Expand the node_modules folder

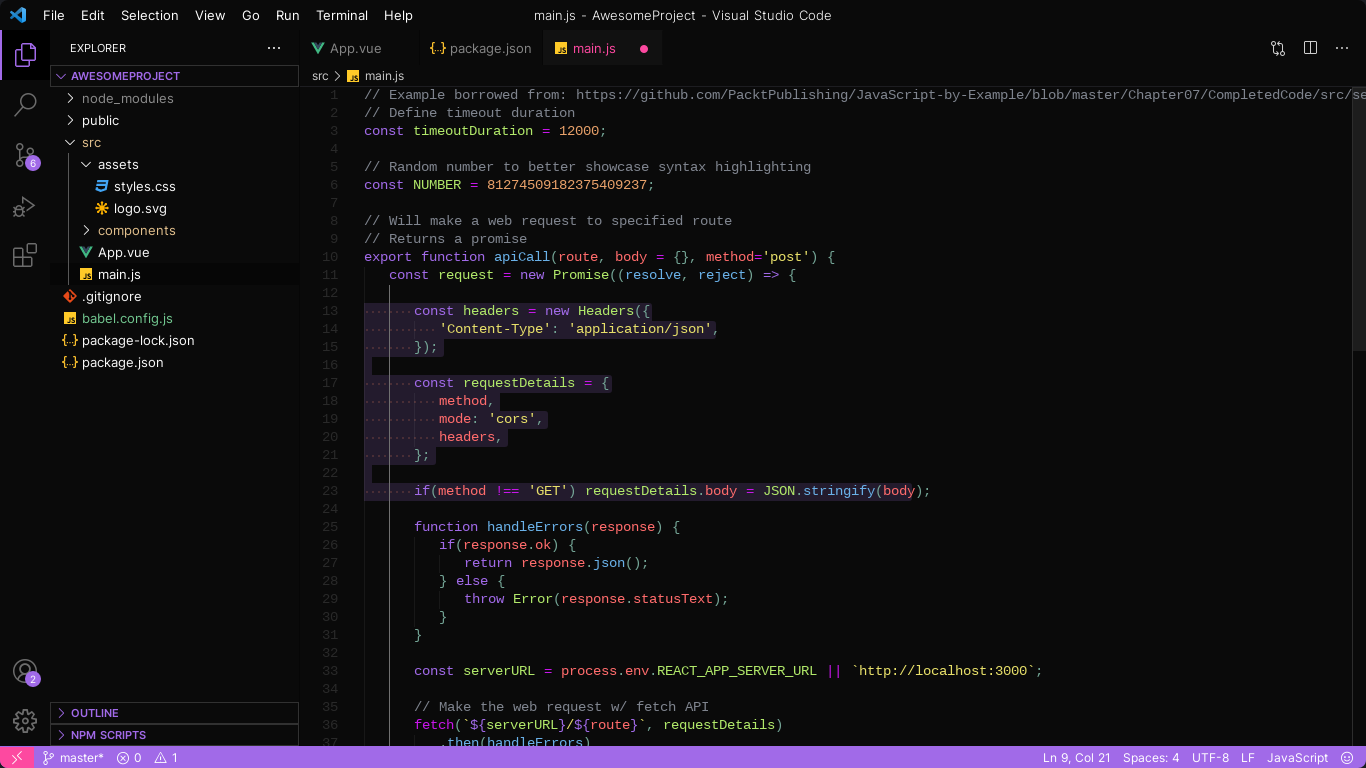click(x=127, y=98)
